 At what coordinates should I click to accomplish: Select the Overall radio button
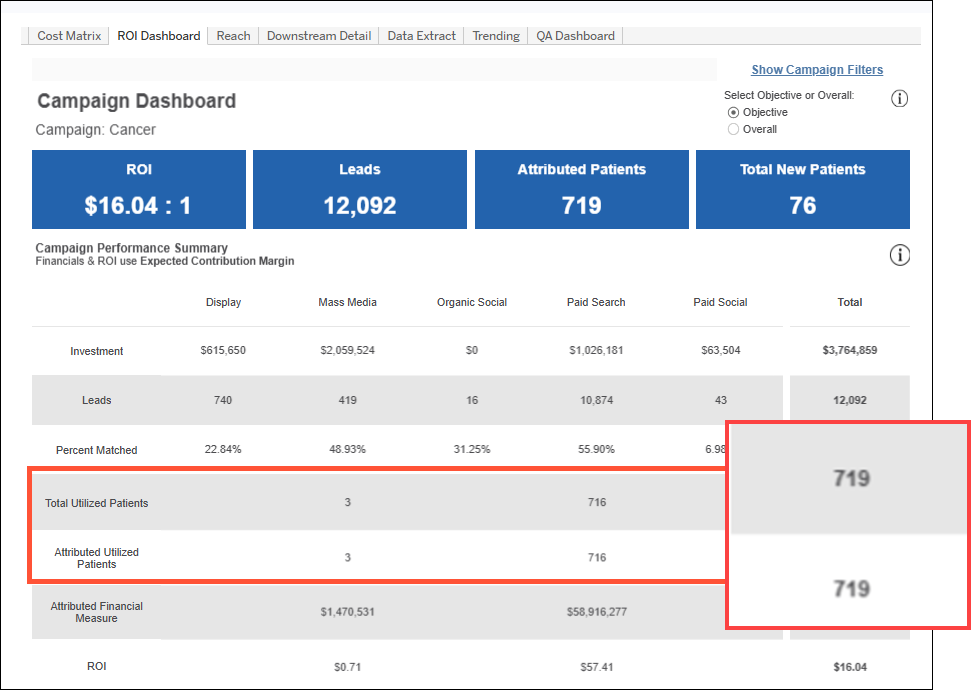tap(734, 130)
